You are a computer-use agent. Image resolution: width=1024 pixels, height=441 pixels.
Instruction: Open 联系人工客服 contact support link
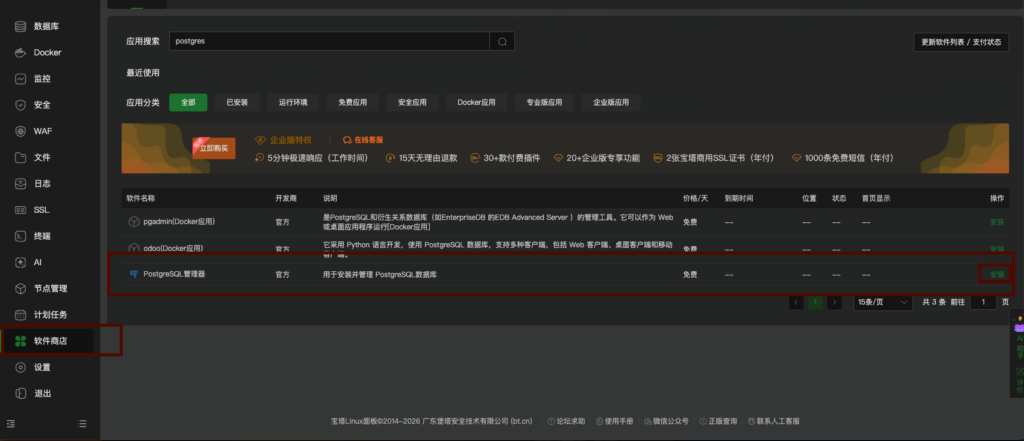click(x=774, y=421)
